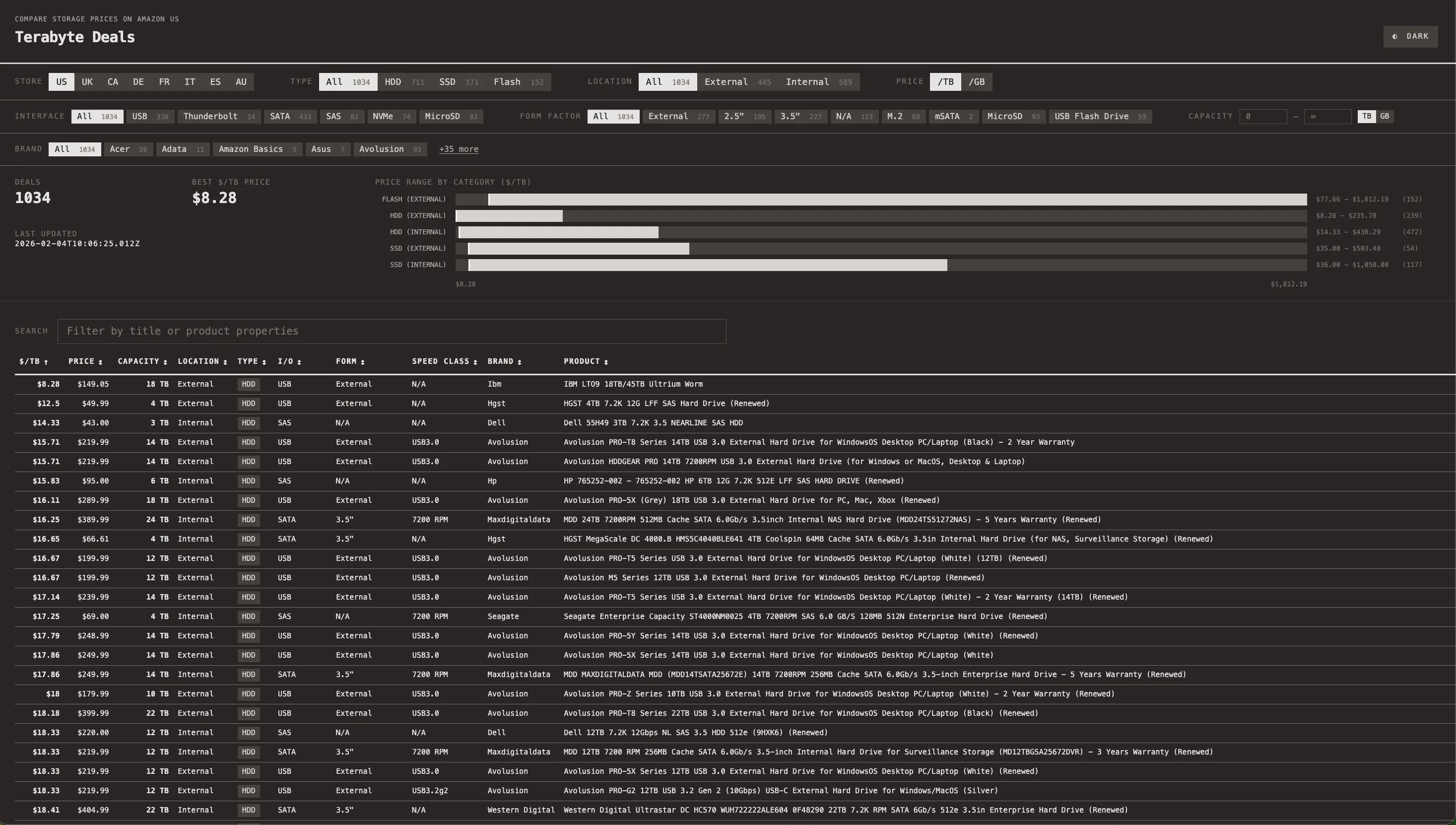Click the search filter text field

coord(392,332)
